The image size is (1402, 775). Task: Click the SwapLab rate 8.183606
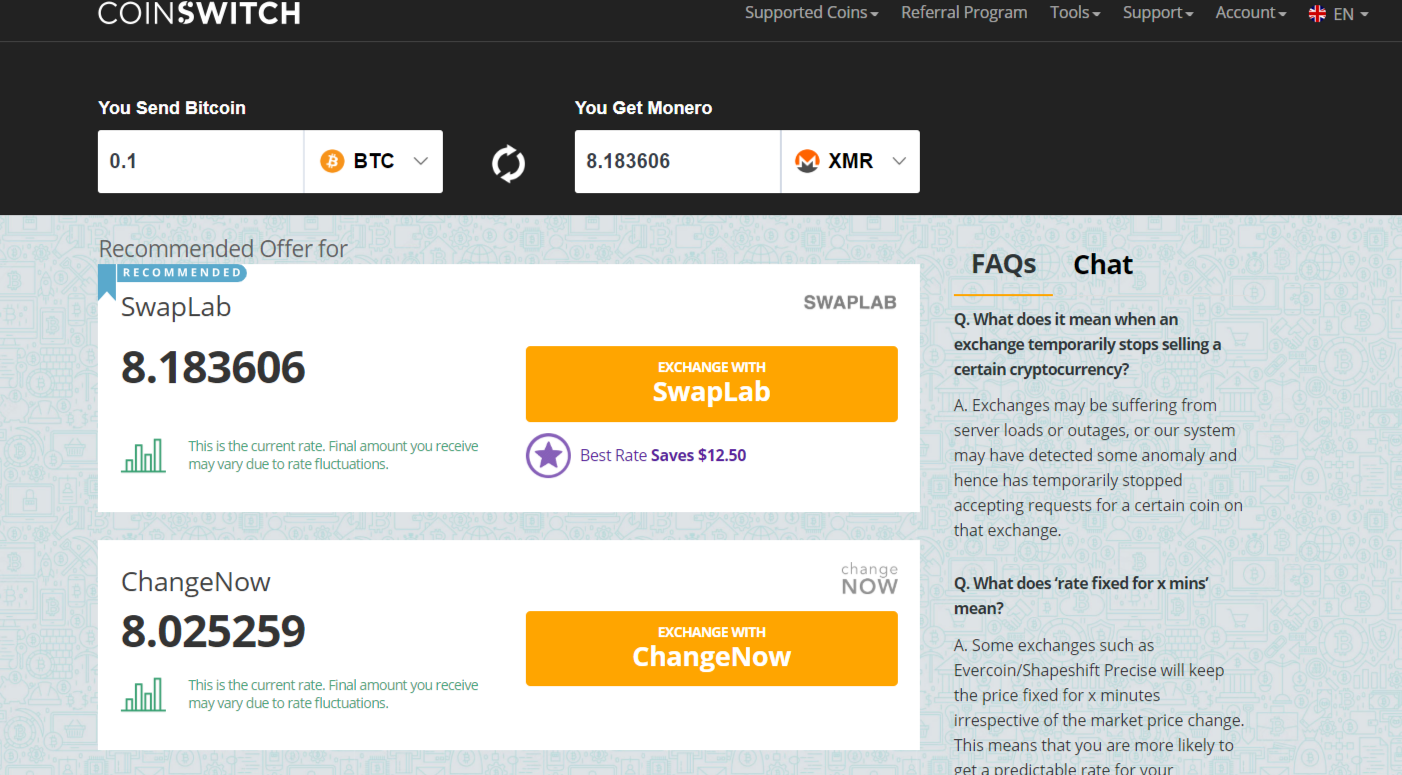click(213, 368)
